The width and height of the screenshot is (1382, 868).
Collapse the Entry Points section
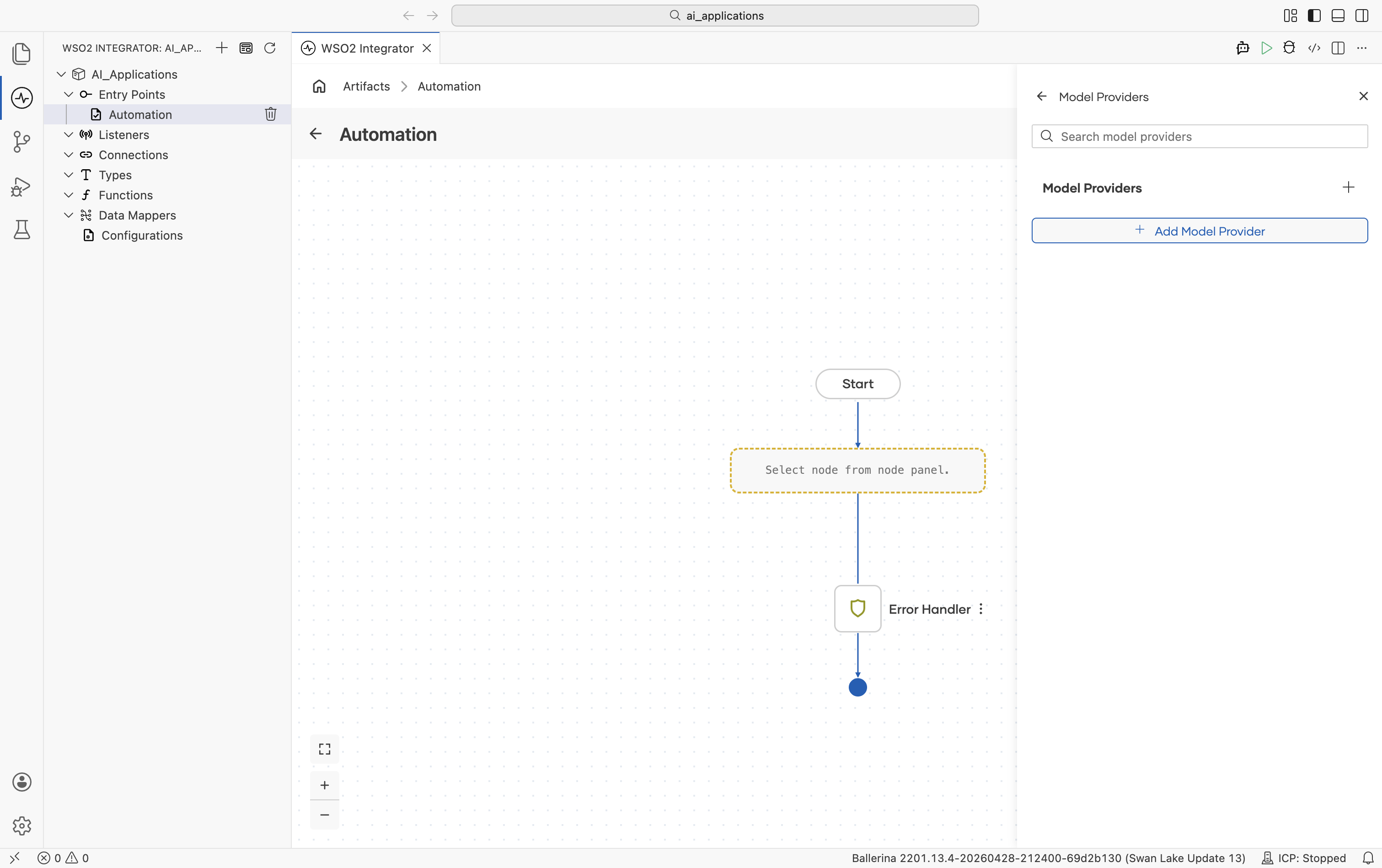click(68, 94)
